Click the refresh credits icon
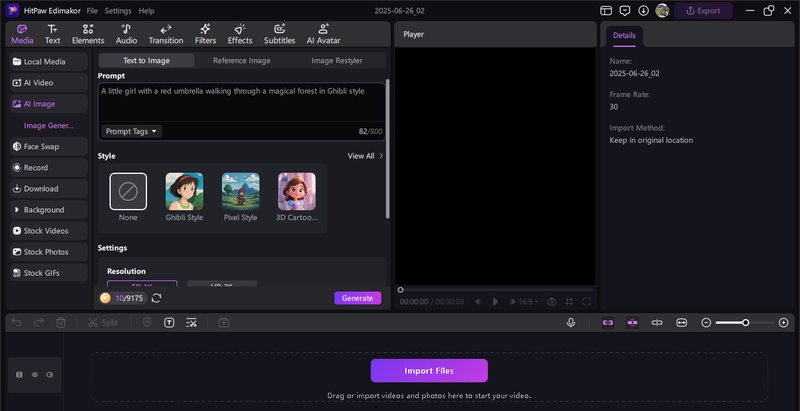This screenshot has height=411, width=800. point(157,298)
